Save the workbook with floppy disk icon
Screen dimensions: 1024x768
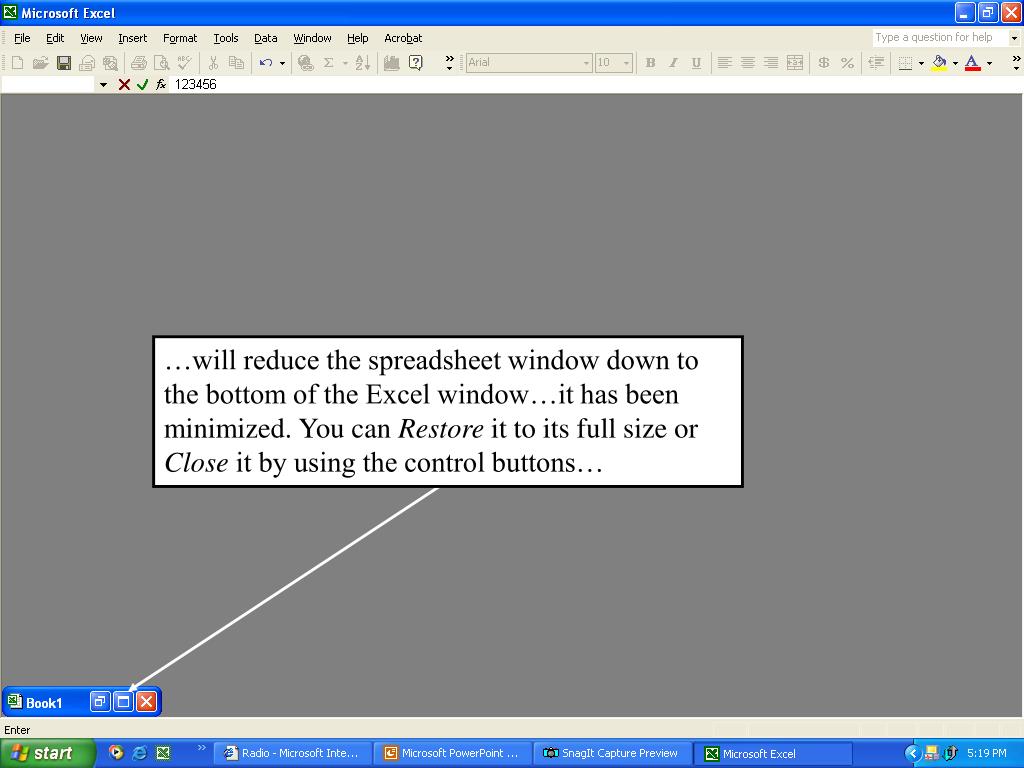coord(63,63)
